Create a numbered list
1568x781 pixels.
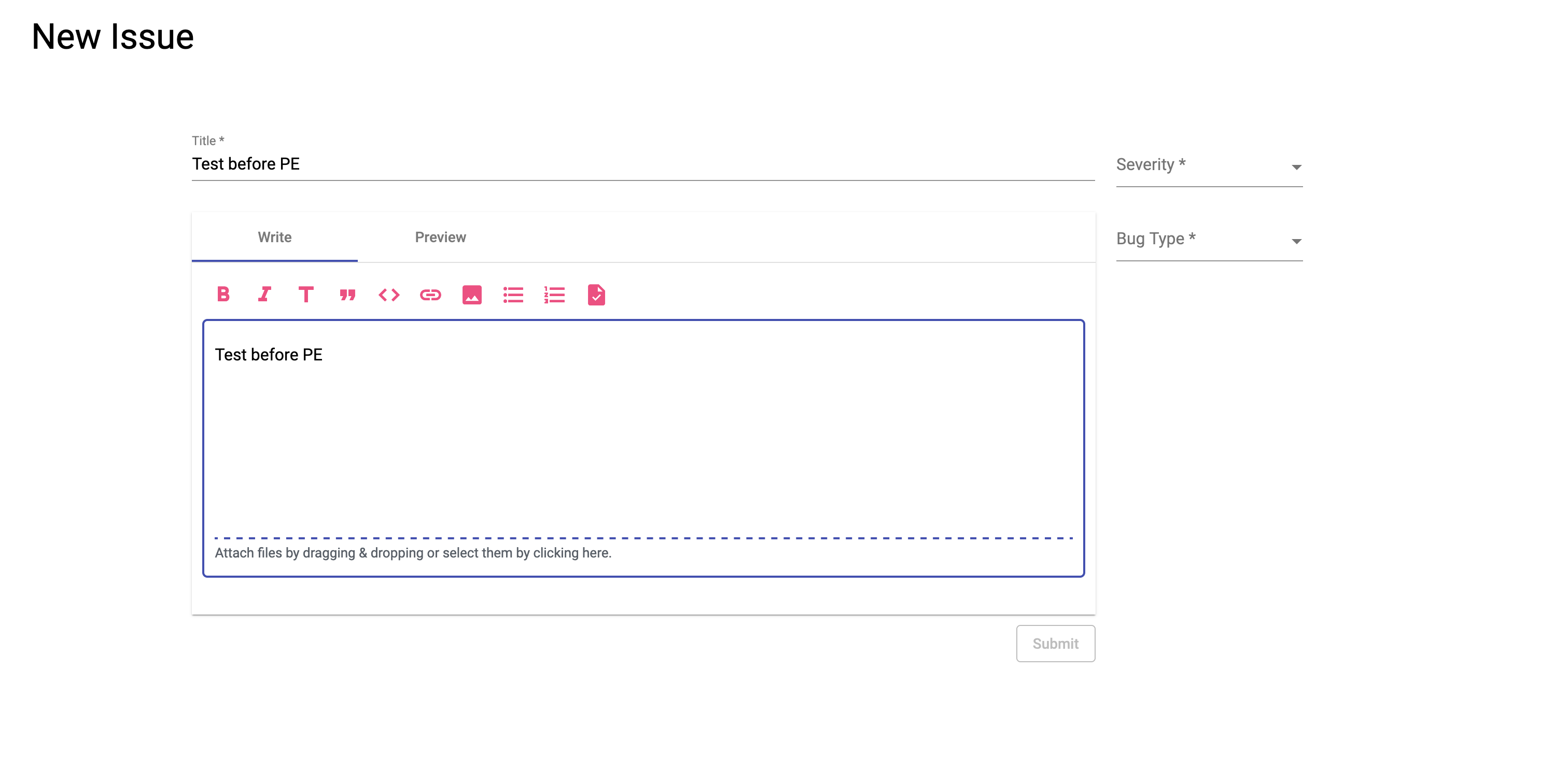554,295
